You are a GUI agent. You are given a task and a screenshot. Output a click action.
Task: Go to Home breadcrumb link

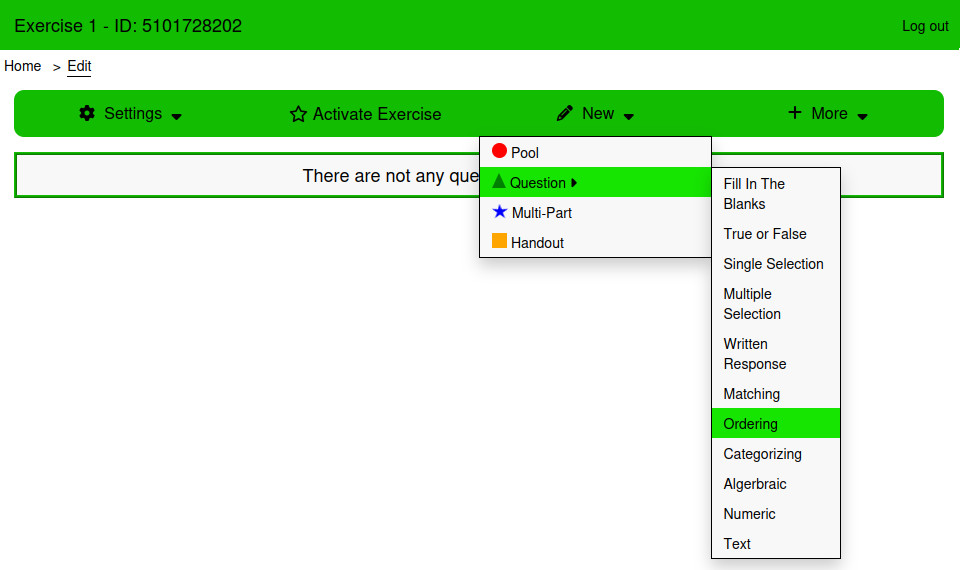point(23,66)
